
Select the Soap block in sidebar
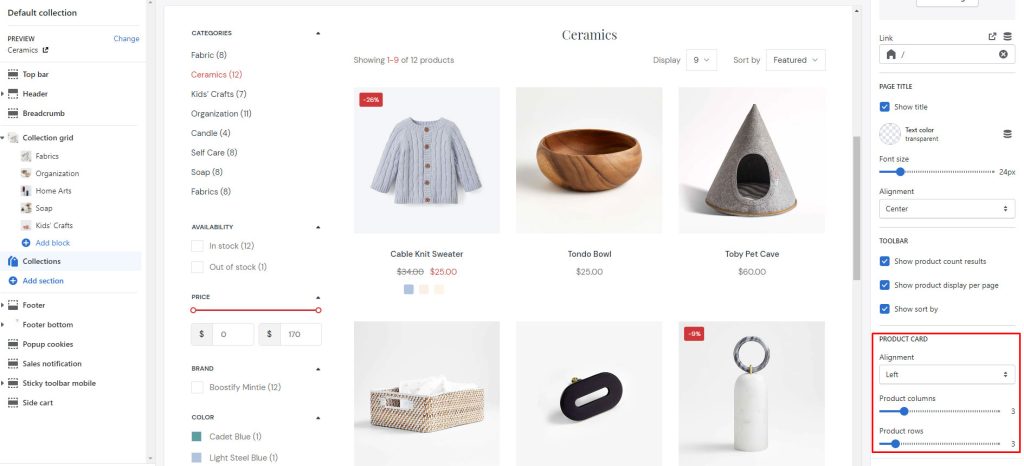(x=44, y=208)
